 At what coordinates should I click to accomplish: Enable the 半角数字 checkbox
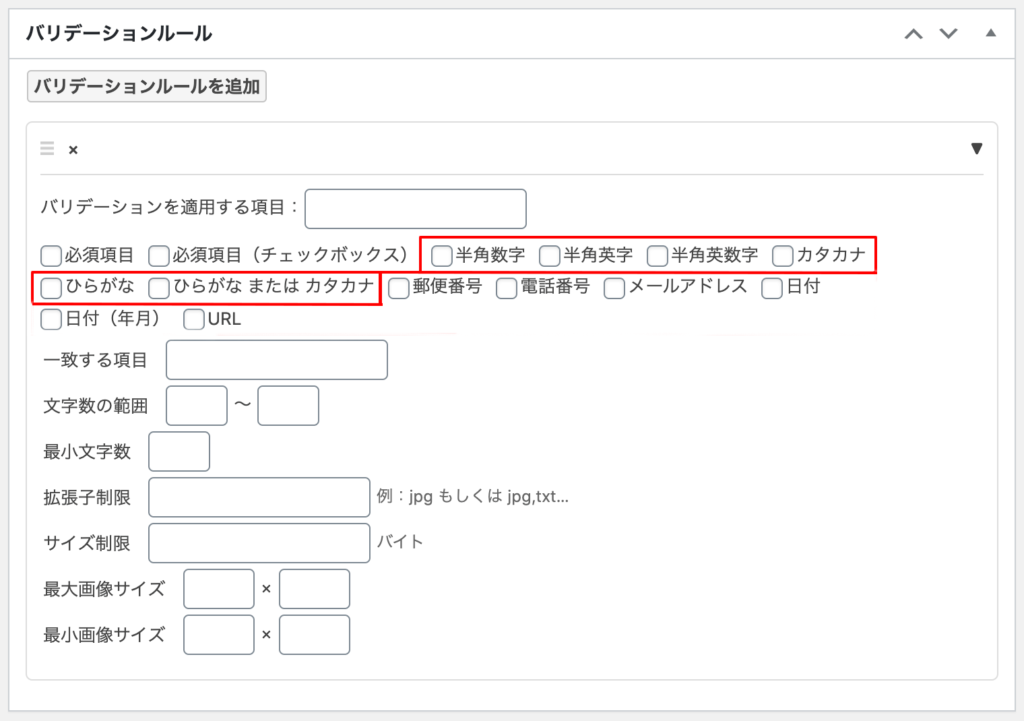pos(442,255)
